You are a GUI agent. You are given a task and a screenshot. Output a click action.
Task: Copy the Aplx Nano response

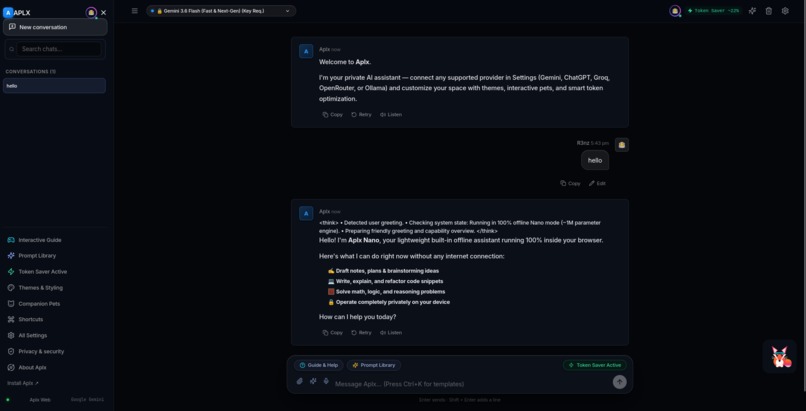(x=333, y=333)
